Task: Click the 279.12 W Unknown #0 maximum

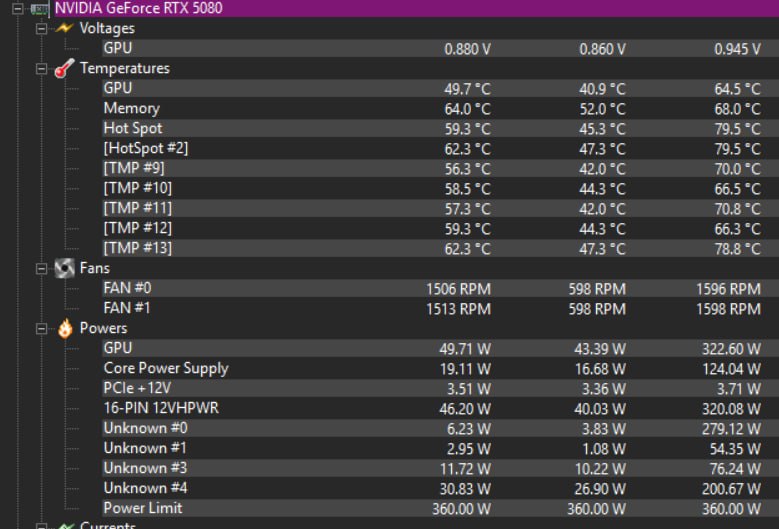Action: click(x=731, y=429)
